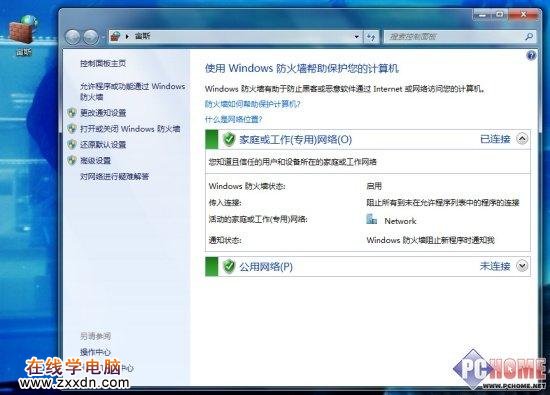
Task: Click shield icon next to 更改通知设置
Action: tap(72, 113)
